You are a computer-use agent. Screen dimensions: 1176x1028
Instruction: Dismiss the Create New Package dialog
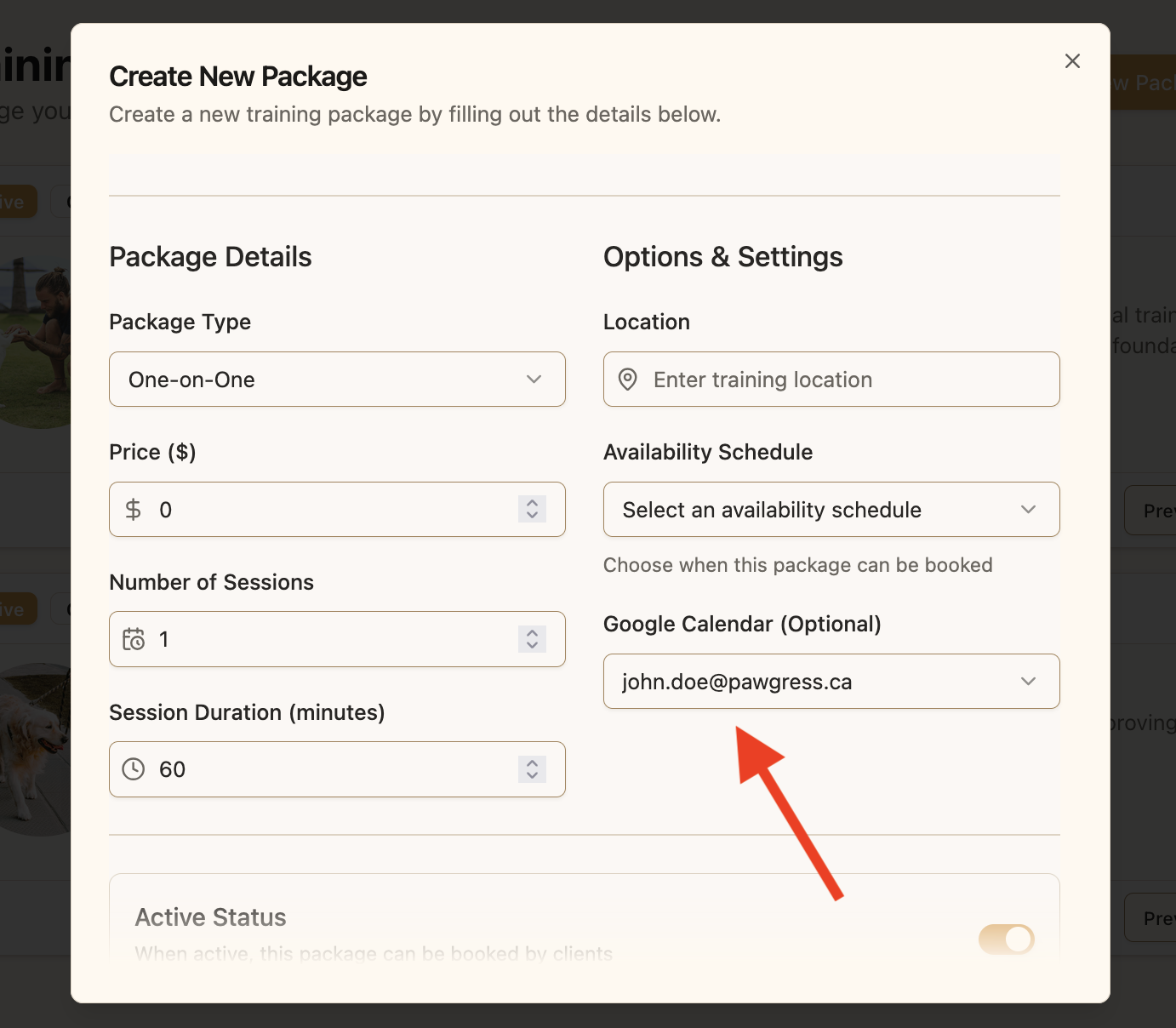1072,60
